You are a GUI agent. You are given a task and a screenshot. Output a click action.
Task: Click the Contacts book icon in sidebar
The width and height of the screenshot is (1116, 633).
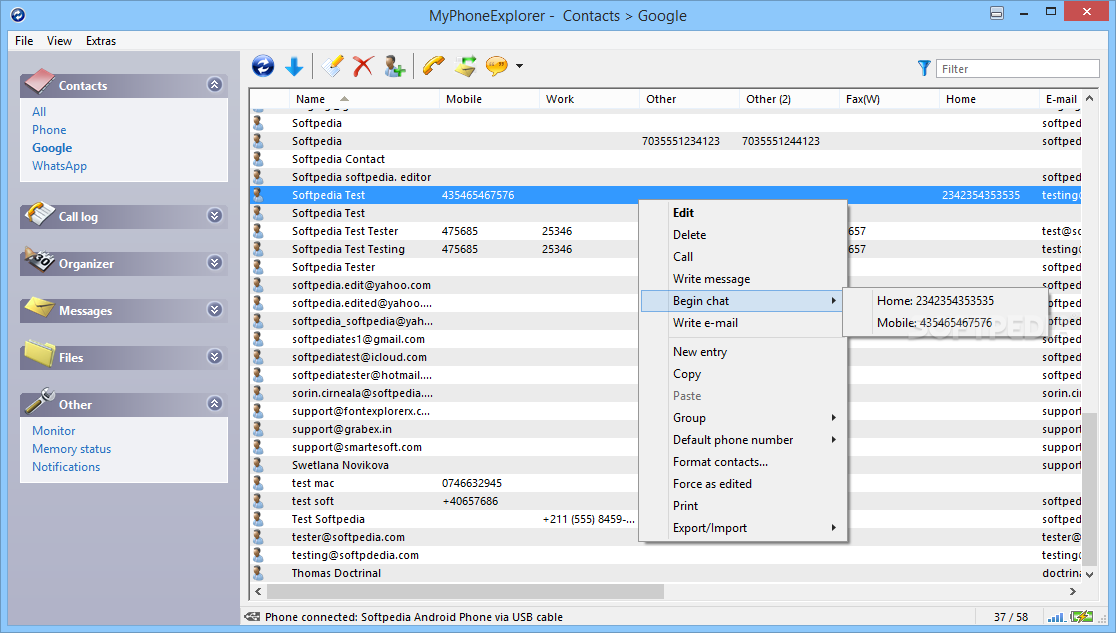point(38,83)
